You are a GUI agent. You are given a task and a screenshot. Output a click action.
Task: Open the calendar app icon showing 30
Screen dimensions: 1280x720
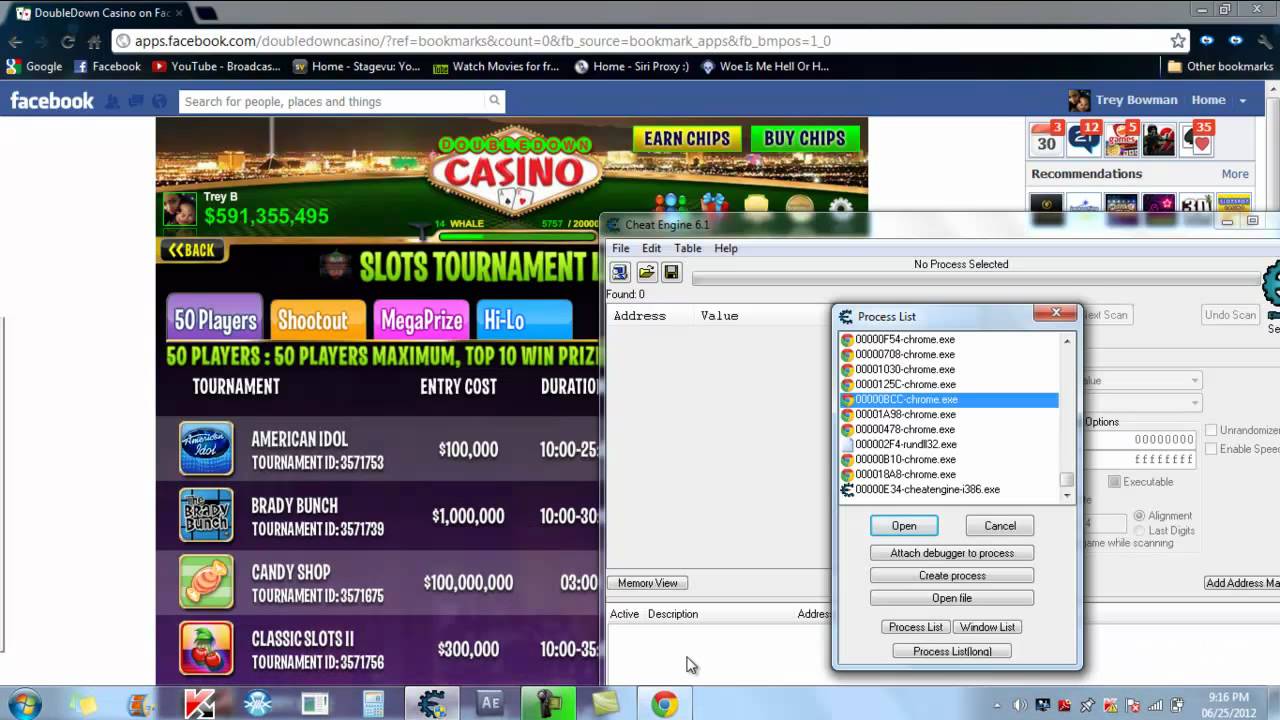point(1046,140)
